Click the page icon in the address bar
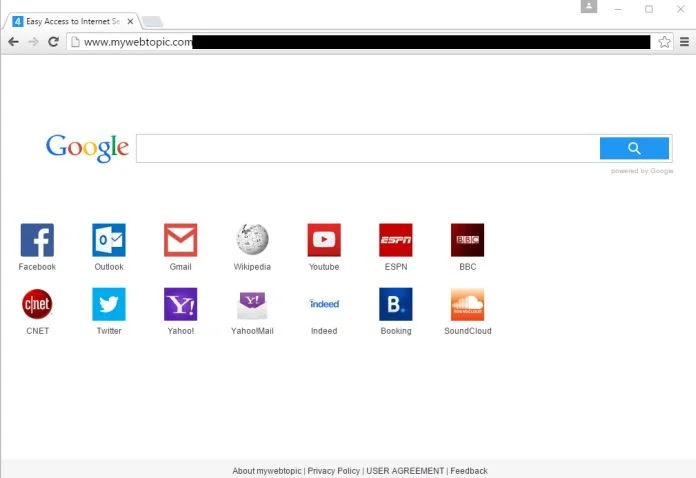This screenshot has height=478, width=696. pyautogui.click(x=75, y=42)
